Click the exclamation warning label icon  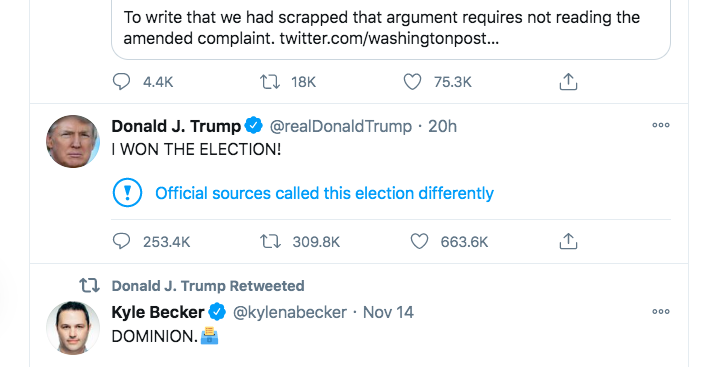pos(127,192)
